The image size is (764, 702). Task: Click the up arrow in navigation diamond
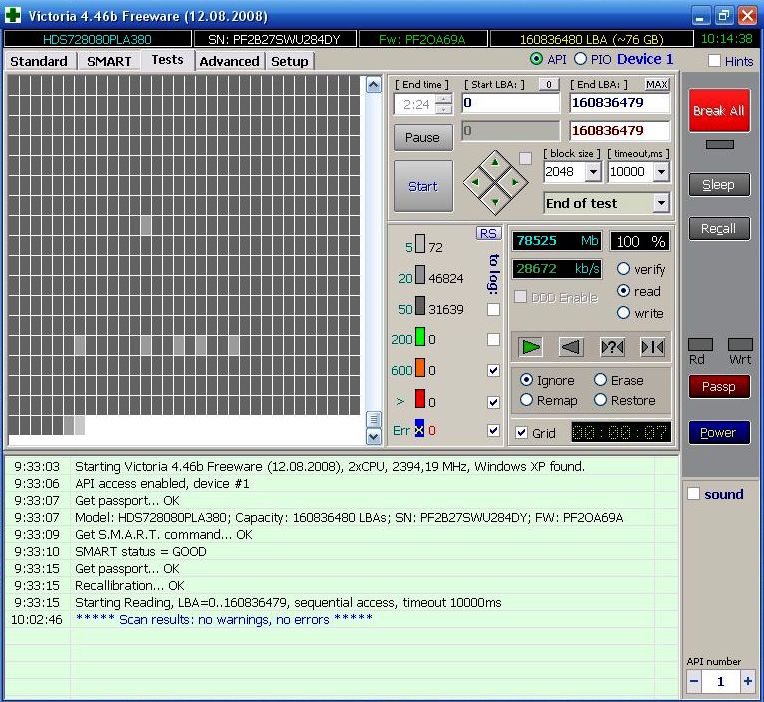point(493,162)
